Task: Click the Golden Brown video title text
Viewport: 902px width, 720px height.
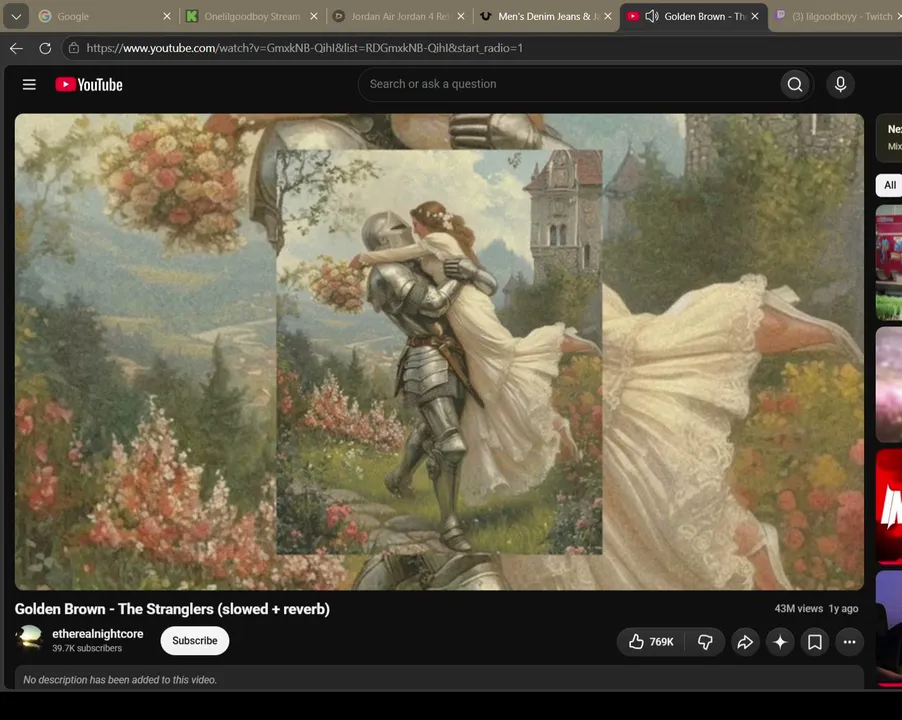Action: click(x=172, y=609)
